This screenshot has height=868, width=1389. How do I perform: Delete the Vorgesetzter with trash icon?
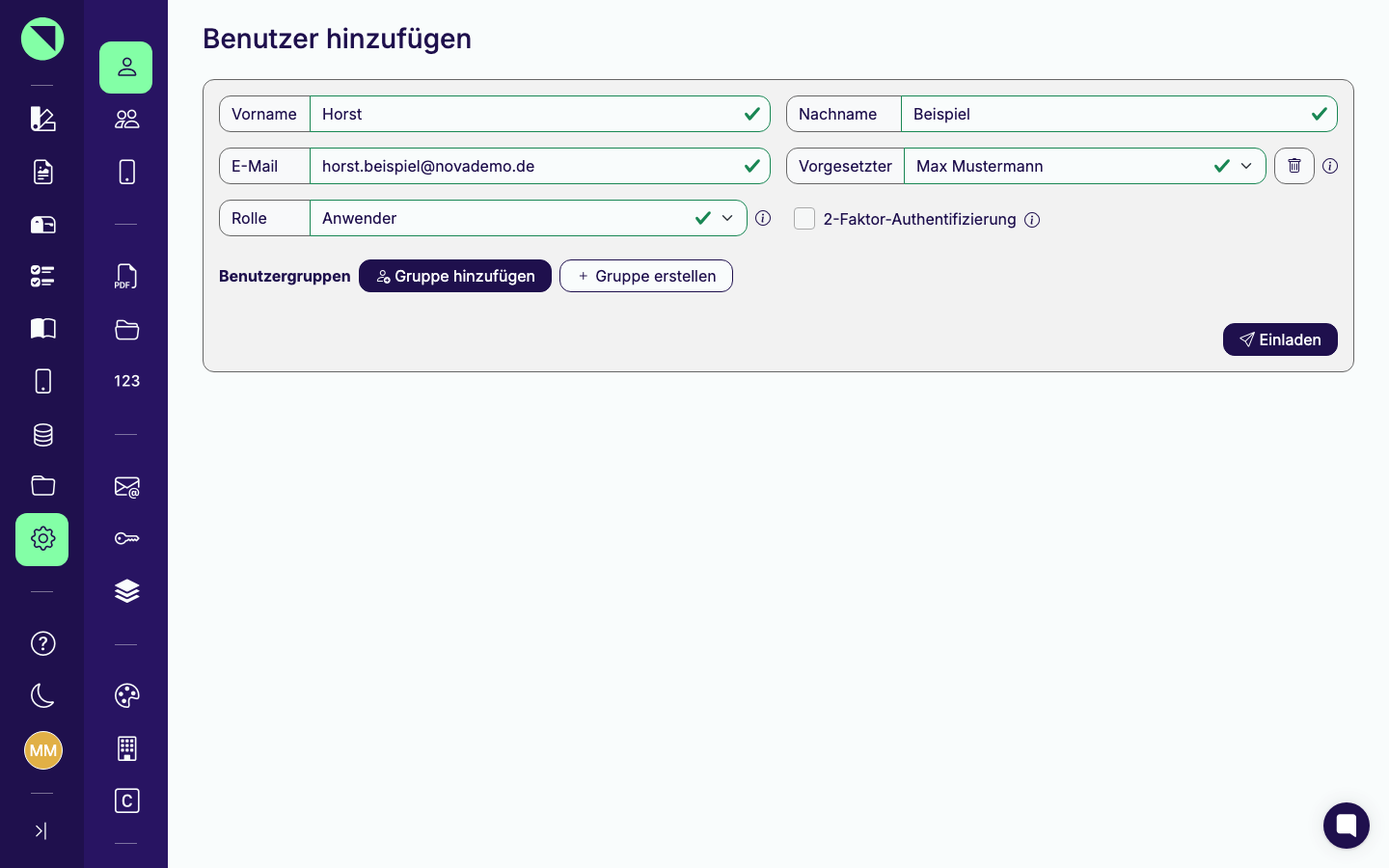pyautogui.click(x=1294, y=166)
